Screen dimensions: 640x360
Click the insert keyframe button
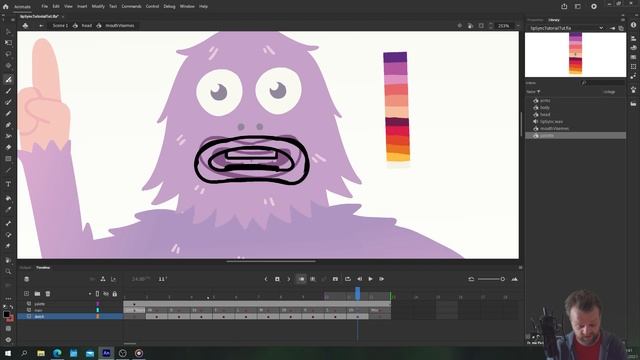(277, 279)
